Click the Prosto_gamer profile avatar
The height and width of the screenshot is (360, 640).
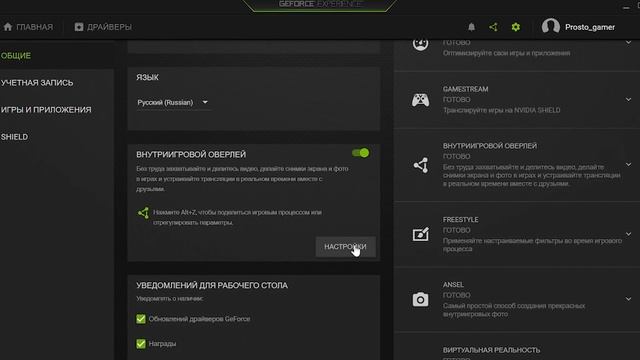click(x=550, y=27)
